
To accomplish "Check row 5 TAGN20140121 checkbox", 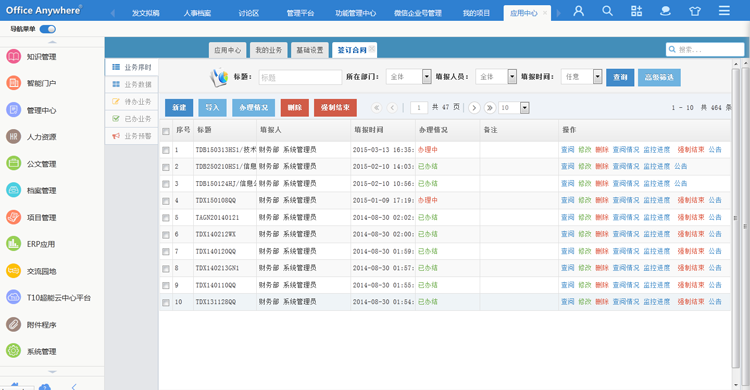I will tap(166, 218).
